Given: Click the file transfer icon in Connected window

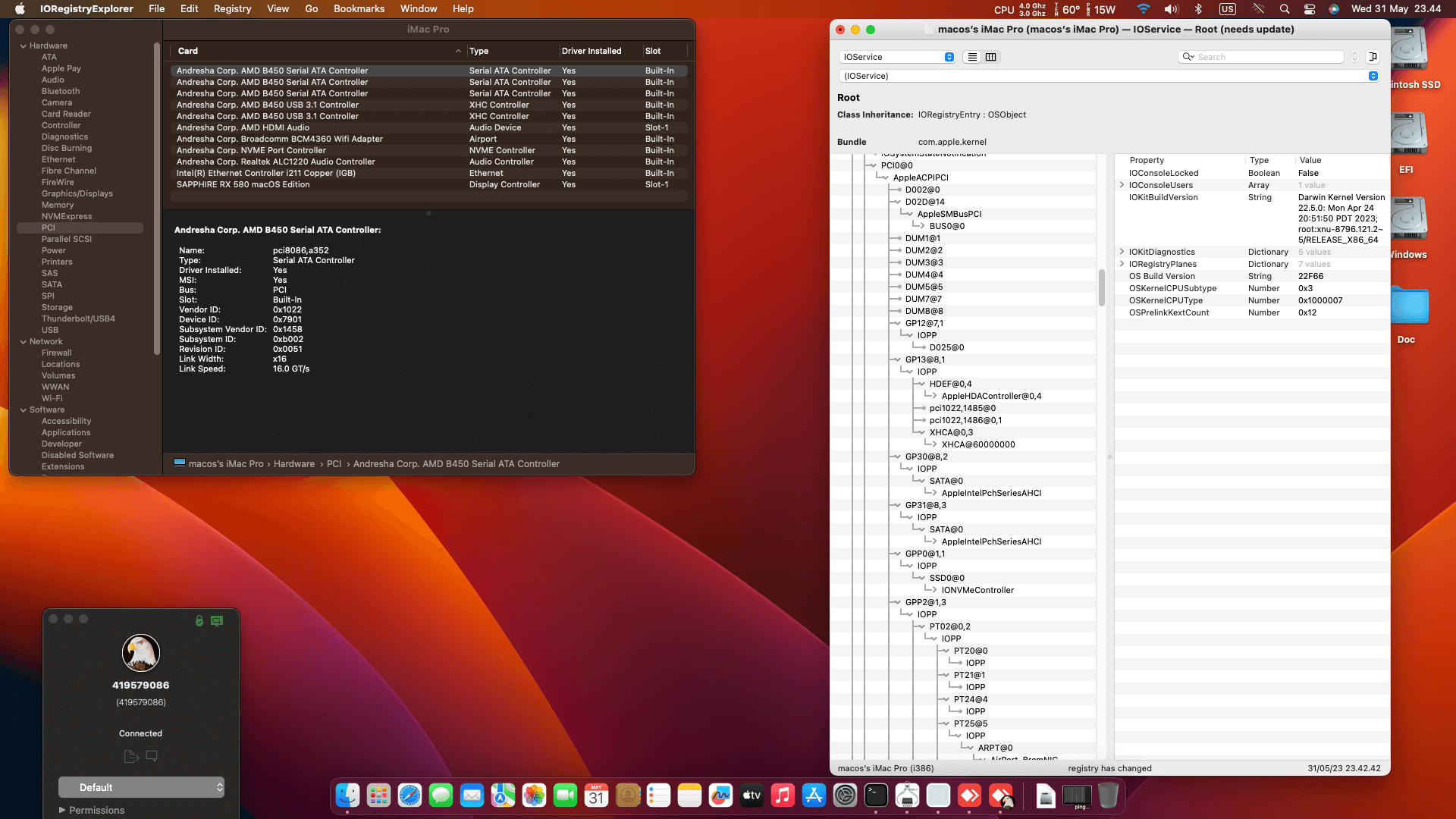Looking at the screenshot, I should 130,756.
